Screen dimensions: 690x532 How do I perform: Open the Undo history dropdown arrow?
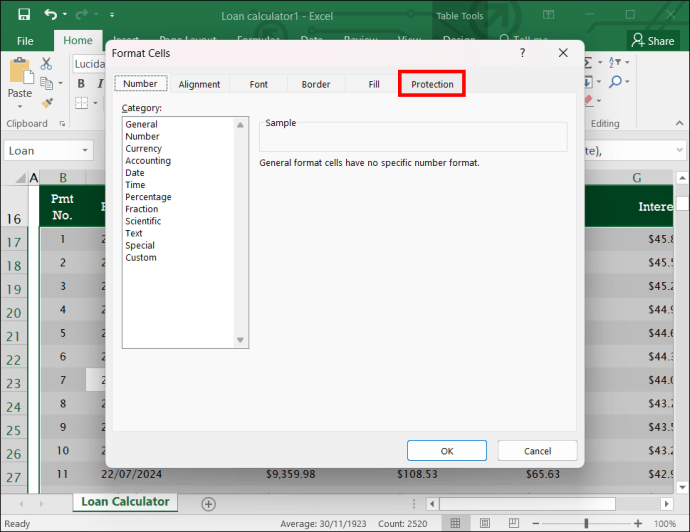click(65, 15)
